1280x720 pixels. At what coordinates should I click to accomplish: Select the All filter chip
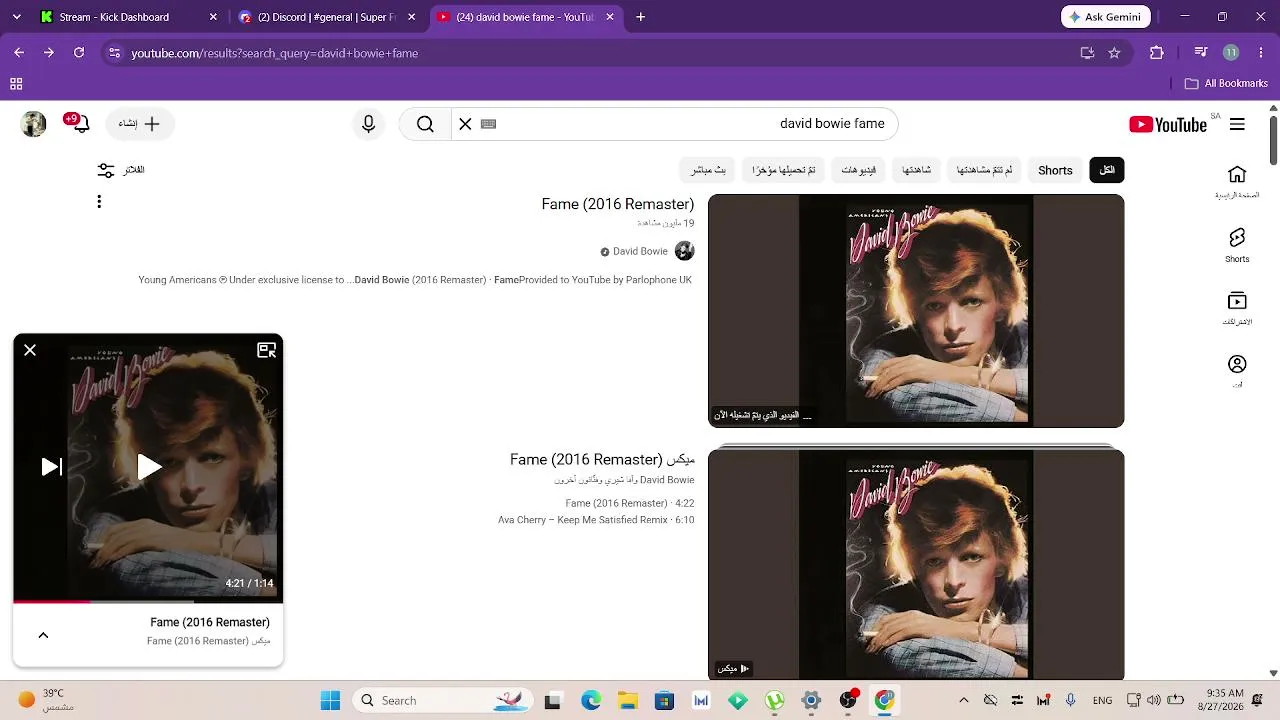click(1107, 170)
